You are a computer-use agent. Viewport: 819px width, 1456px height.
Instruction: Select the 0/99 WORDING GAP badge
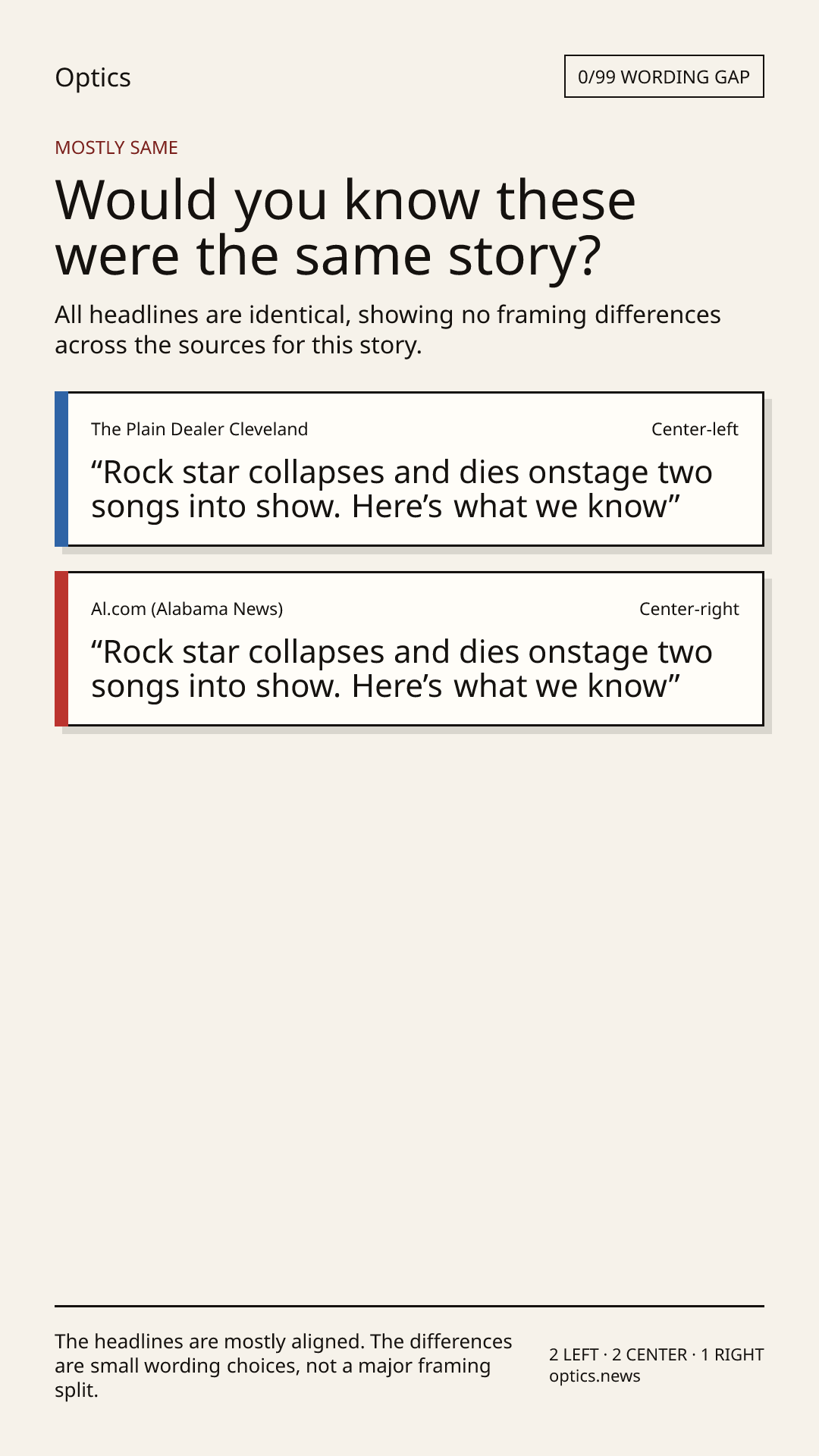664,77
